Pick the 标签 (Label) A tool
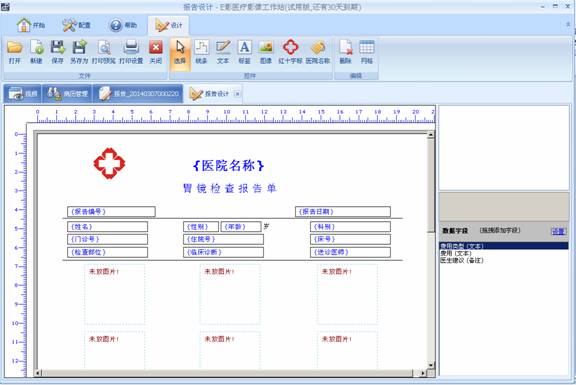The height and width of the screenshot is (385, 576). click(245, 52)
